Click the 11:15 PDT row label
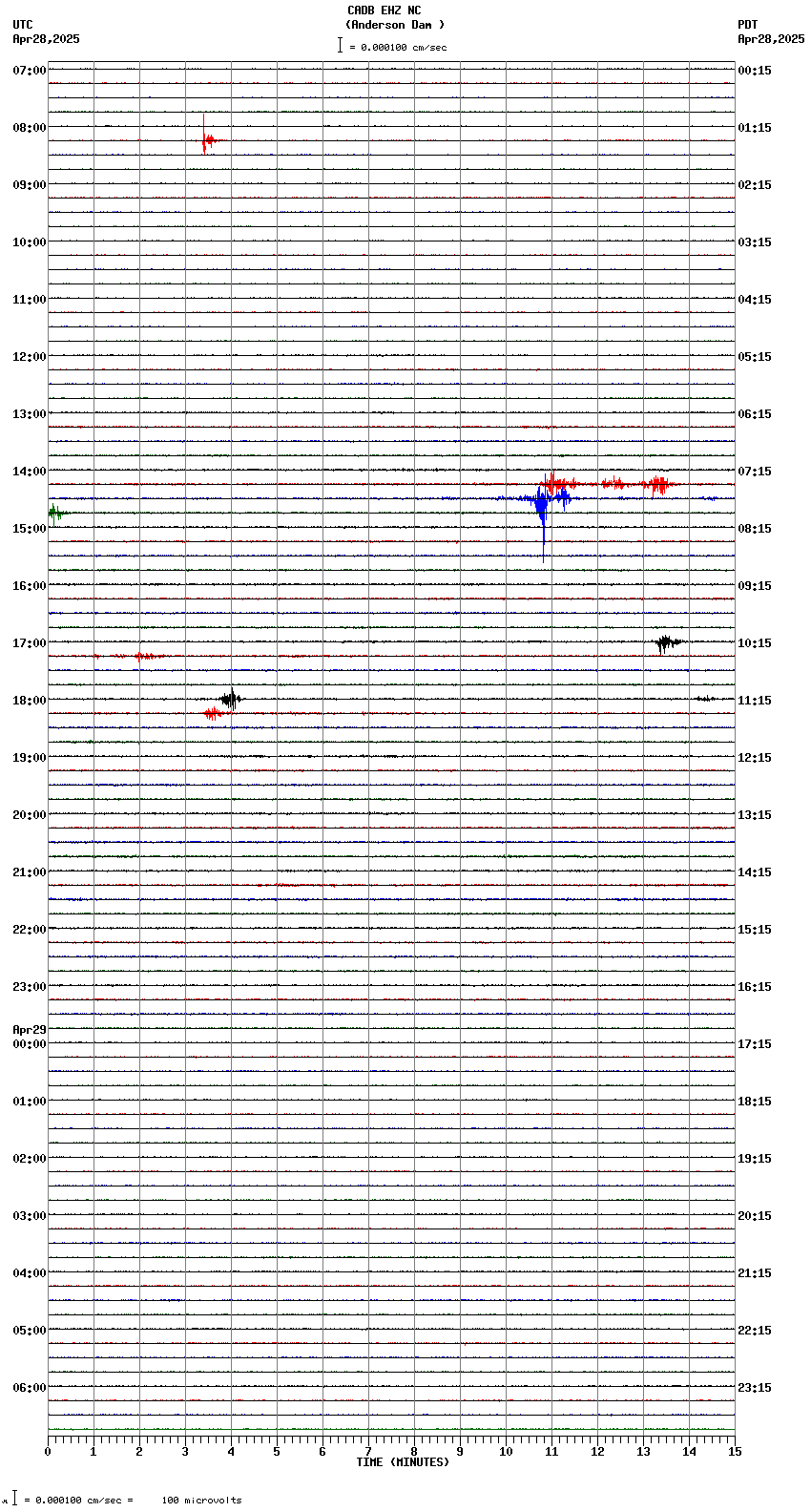Viewport: 811px width, 1512px height. click(755, 701)
